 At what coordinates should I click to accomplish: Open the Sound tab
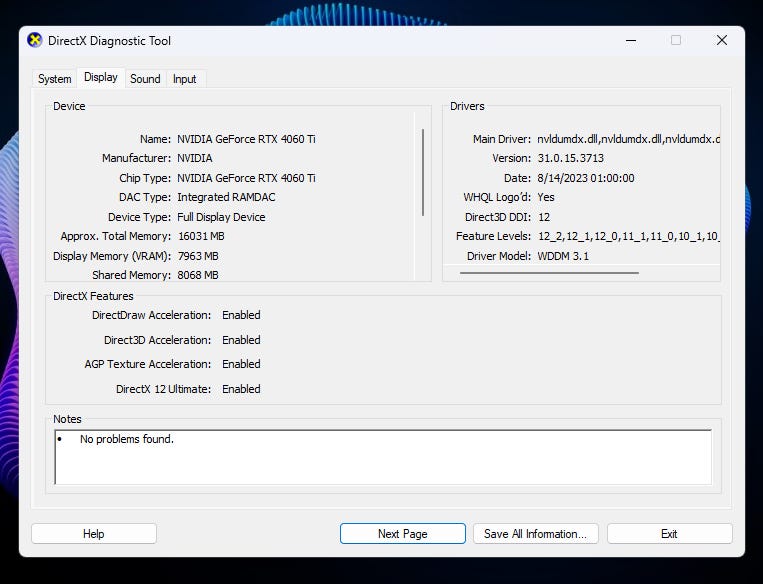point(145,79)
